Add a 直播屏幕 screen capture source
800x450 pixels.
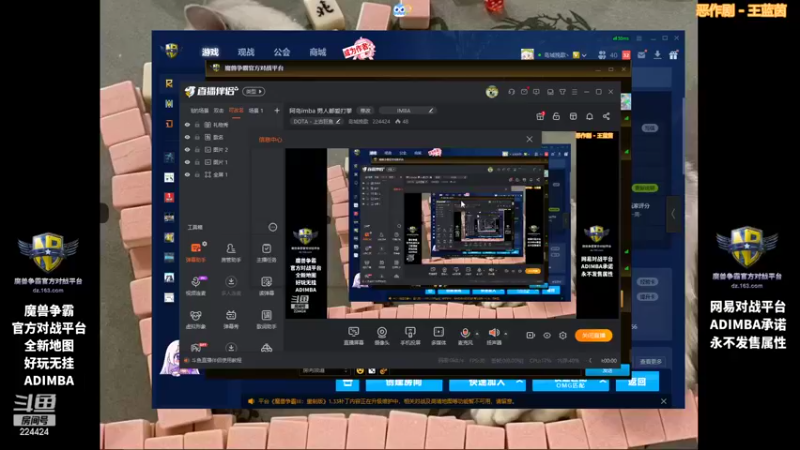tap(353, 336)
